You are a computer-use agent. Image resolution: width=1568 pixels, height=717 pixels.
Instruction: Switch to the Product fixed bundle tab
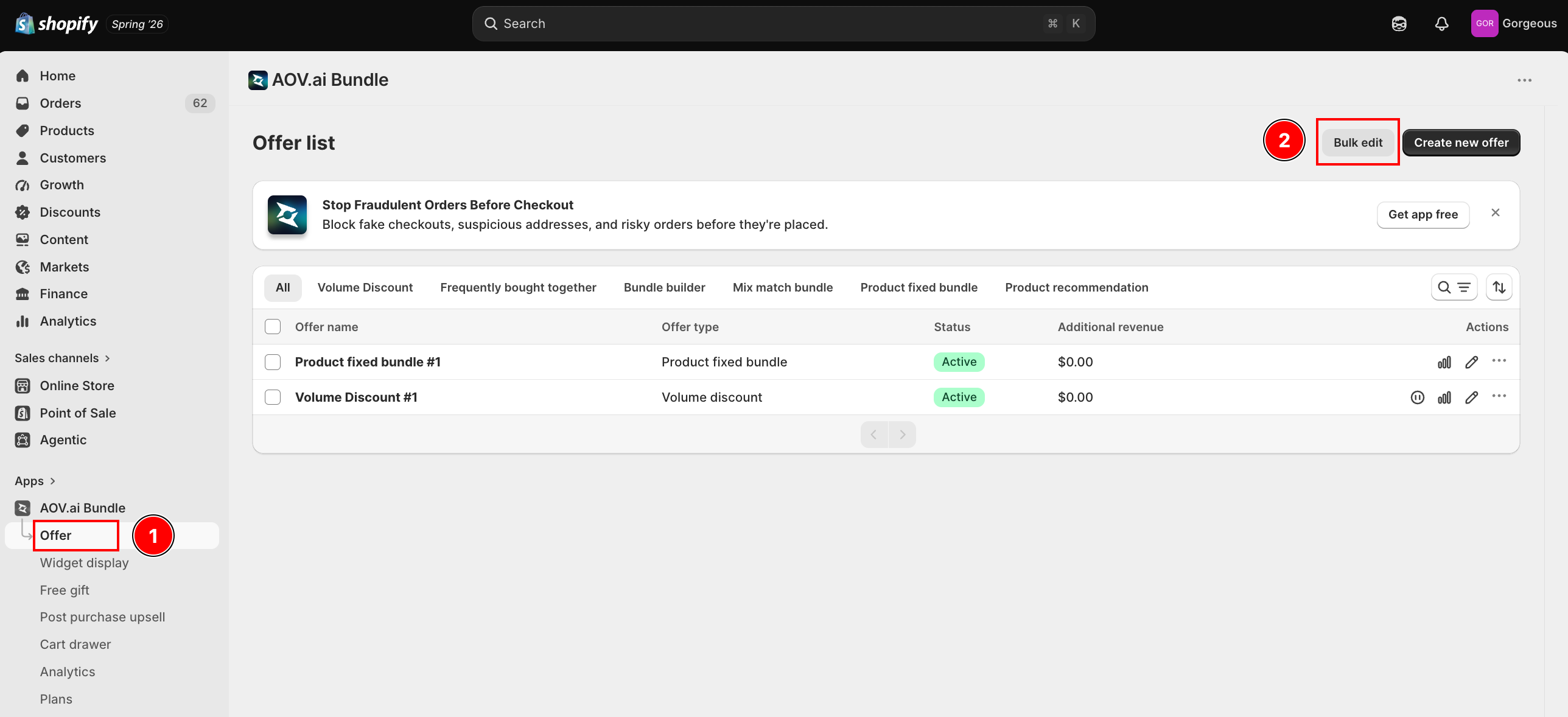coord(919,287)
